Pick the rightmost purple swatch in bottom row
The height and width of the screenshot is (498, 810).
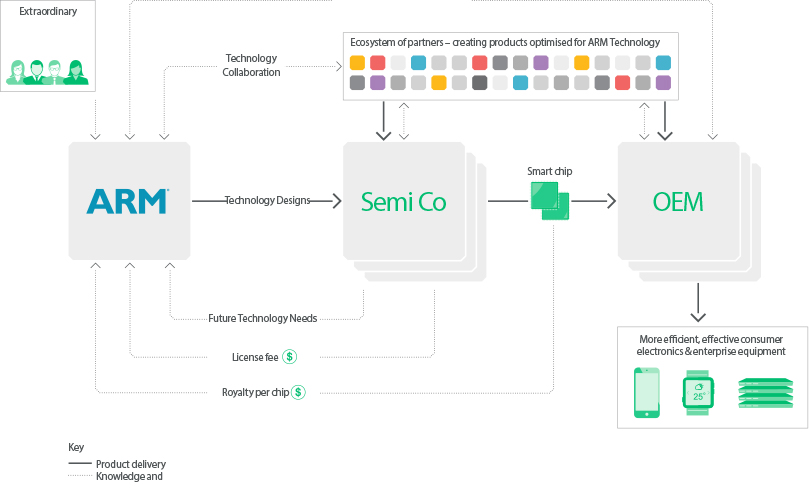pos(663,82)
